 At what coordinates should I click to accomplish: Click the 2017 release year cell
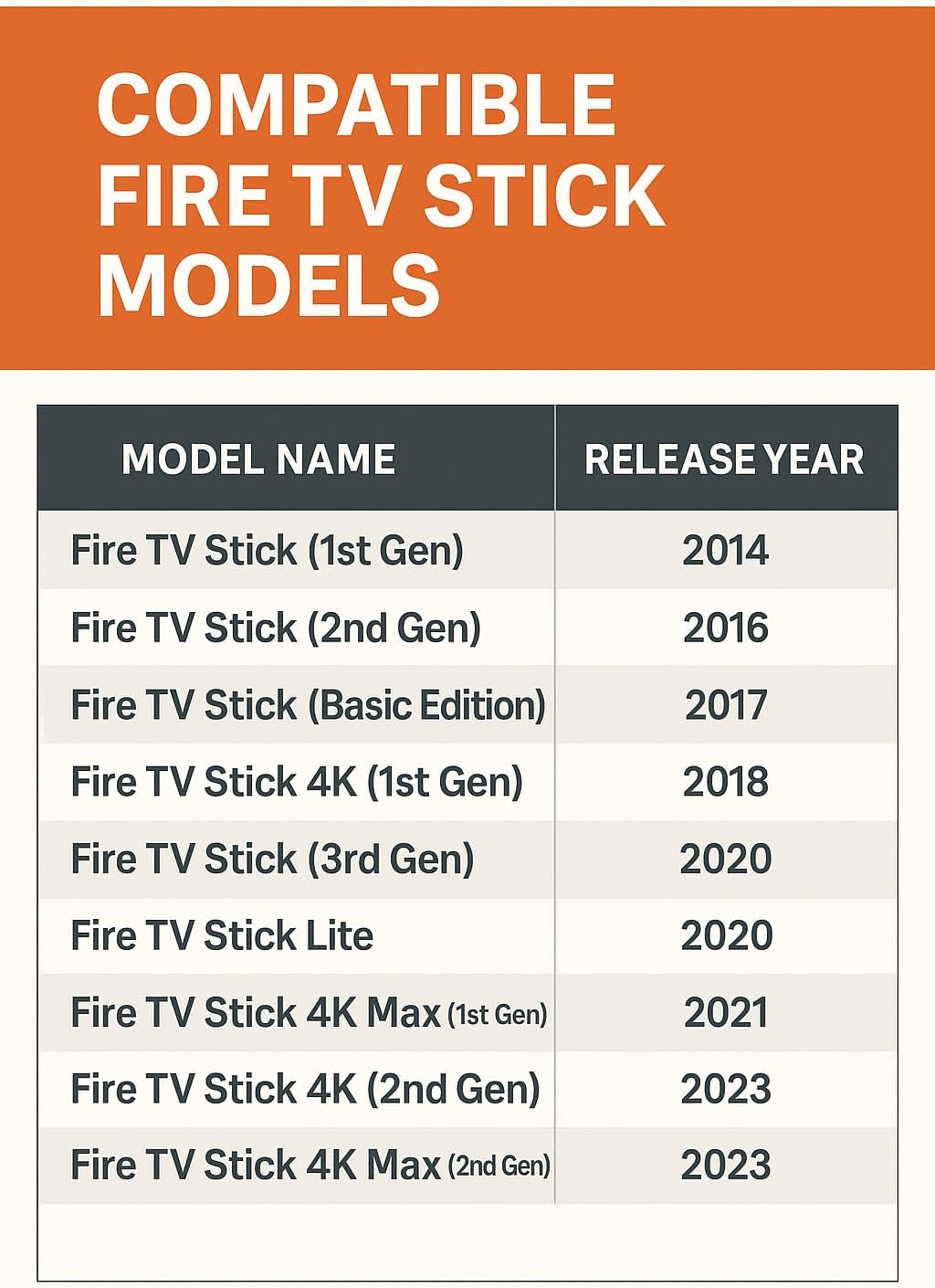click(x=726, y=705)
